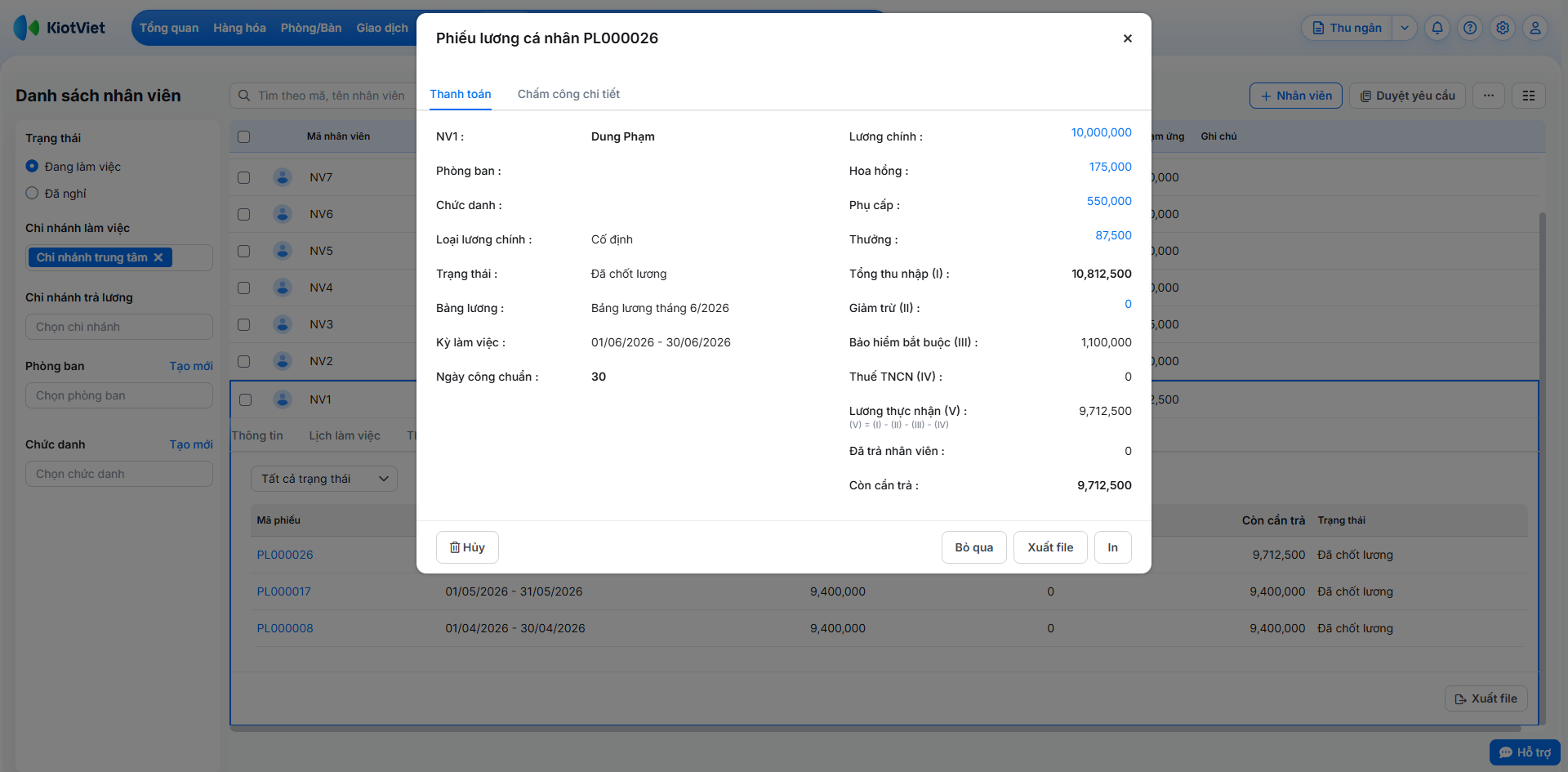Image resolution: width=1568 pixels, height=772 pixels.
Task: Click the Bỏ qua button
Action: (x=973, y=547)
